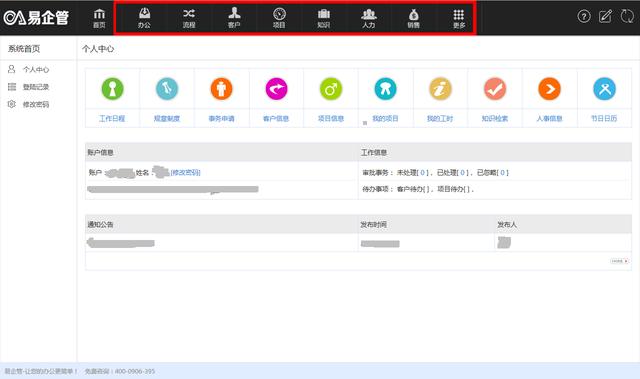Click the 待办事项 row text
The image size is (640, 379).
tap(418, 189)
